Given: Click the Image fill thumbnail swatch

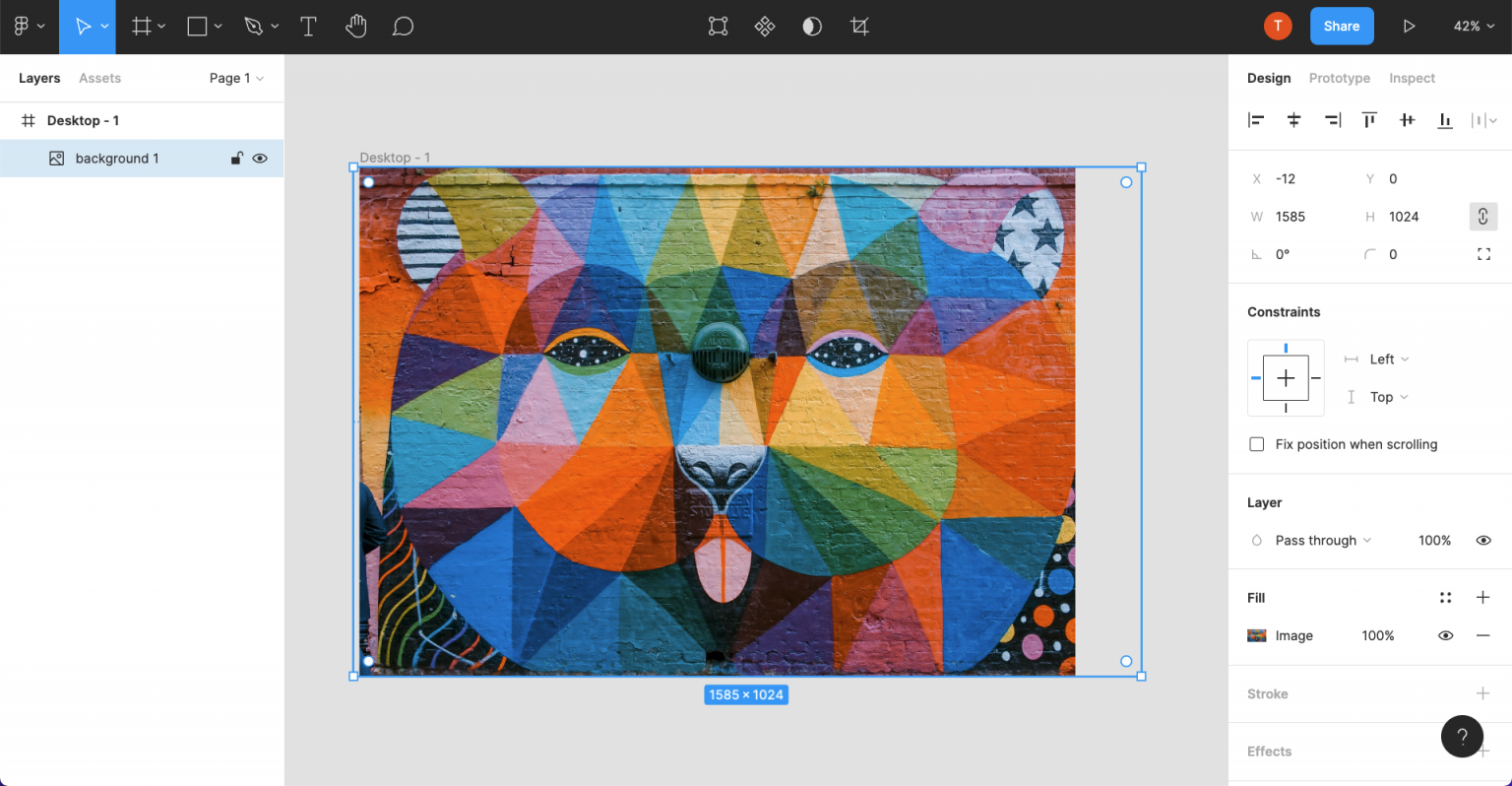Looking at the screenshot, I should (1257, 635).
